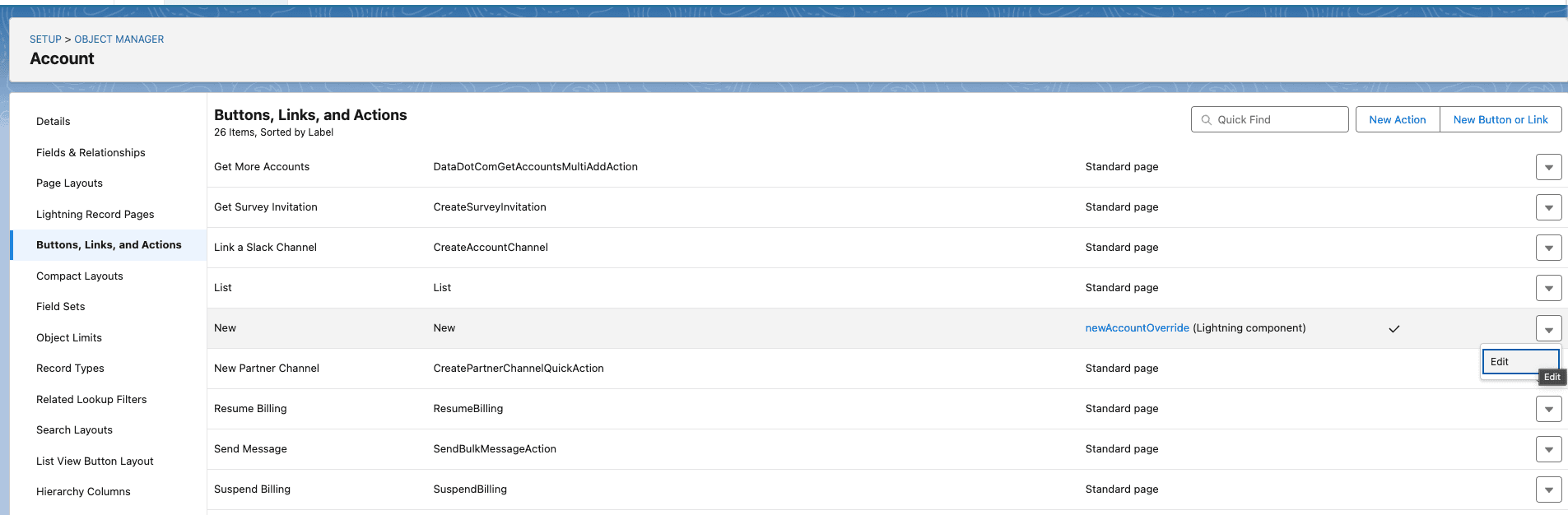Focus the Quick Find search field
The width and height of the screenshot is (1568, 515).
tap(1269, 119)
